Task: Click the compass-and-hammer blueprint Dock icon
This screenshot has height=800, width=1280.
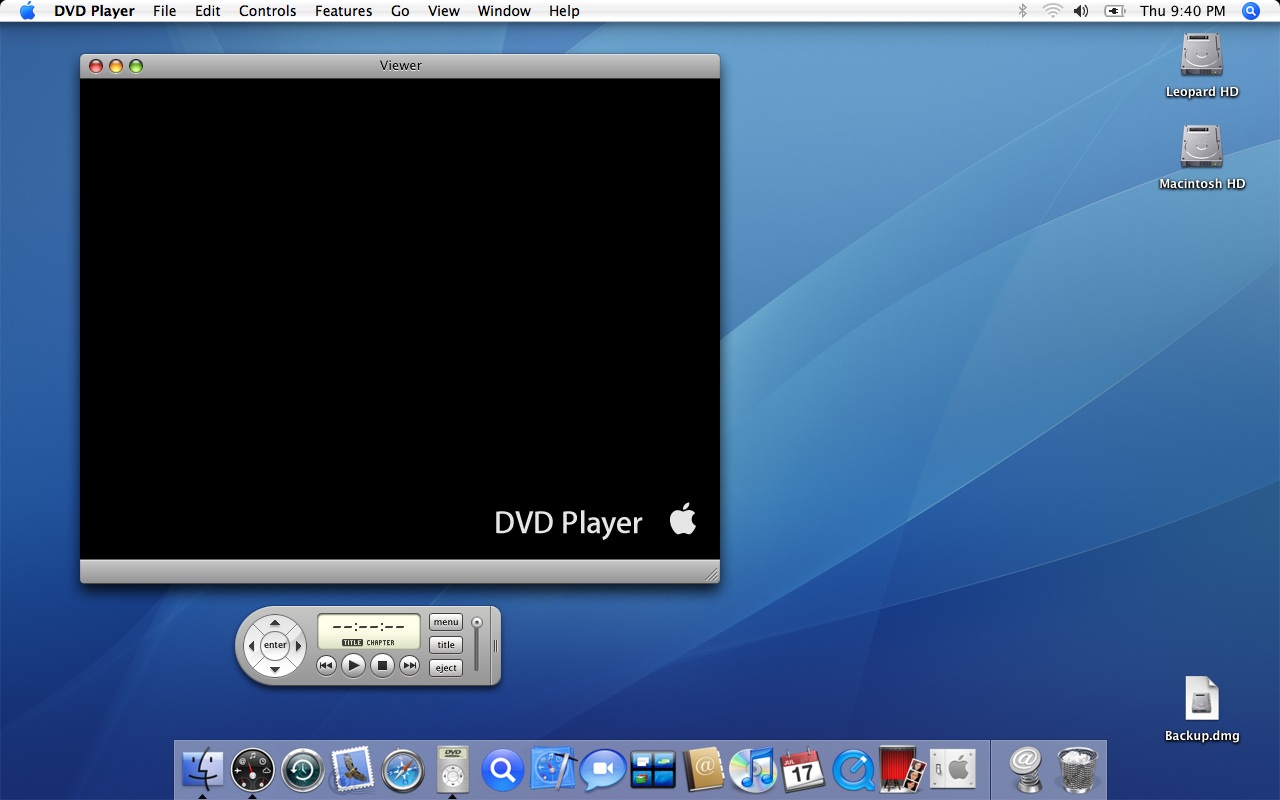Action: tap(553, 770)
